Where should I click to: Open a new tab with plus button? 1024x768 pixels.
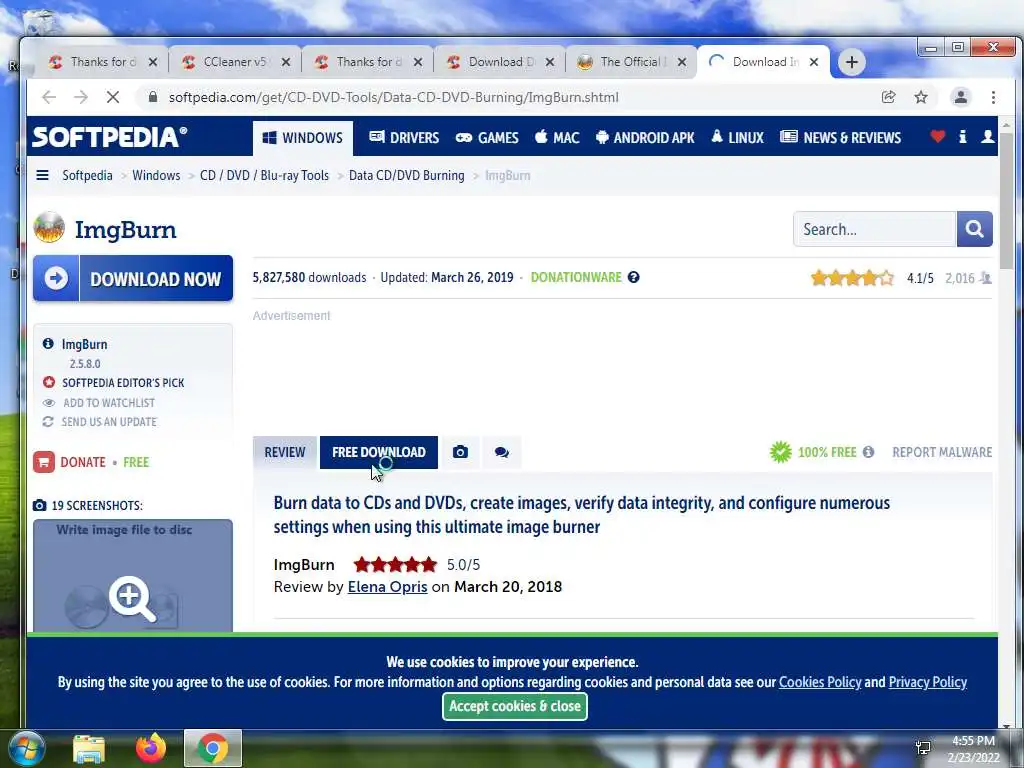852,62
